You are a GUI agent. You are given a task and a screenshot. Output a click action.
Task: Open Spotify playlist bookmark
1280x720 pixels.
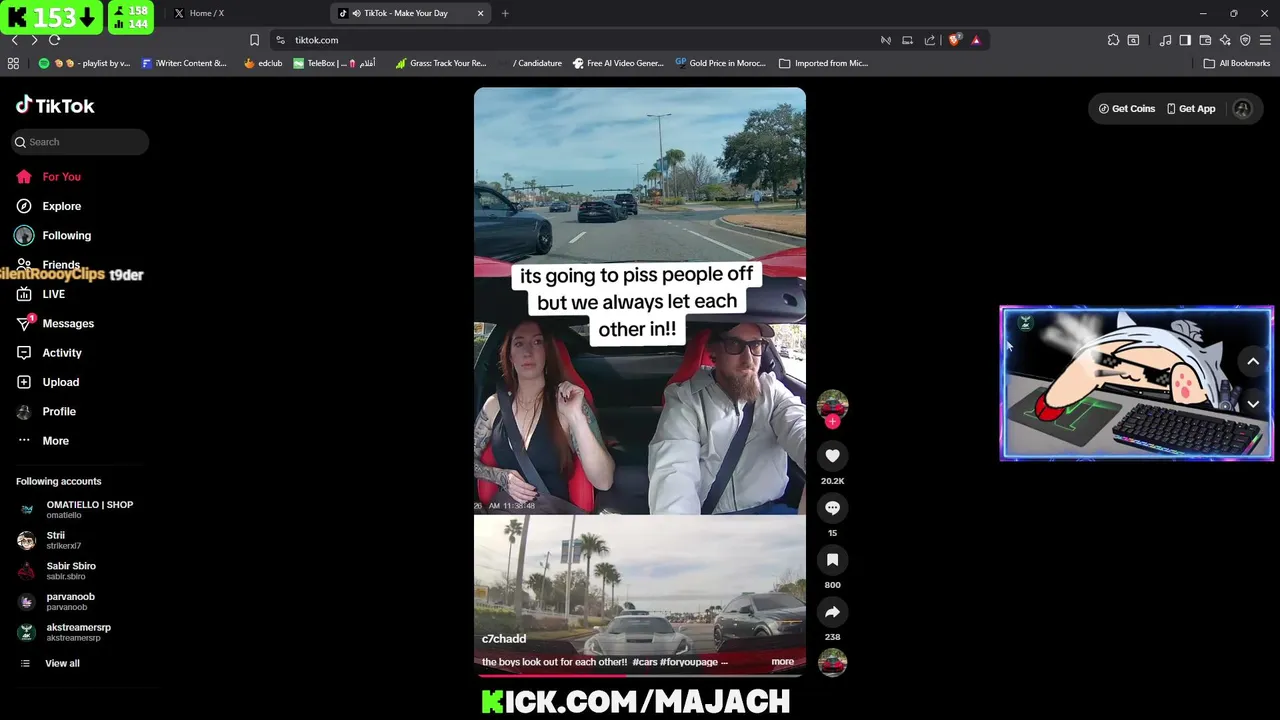[x=84, y=63]
